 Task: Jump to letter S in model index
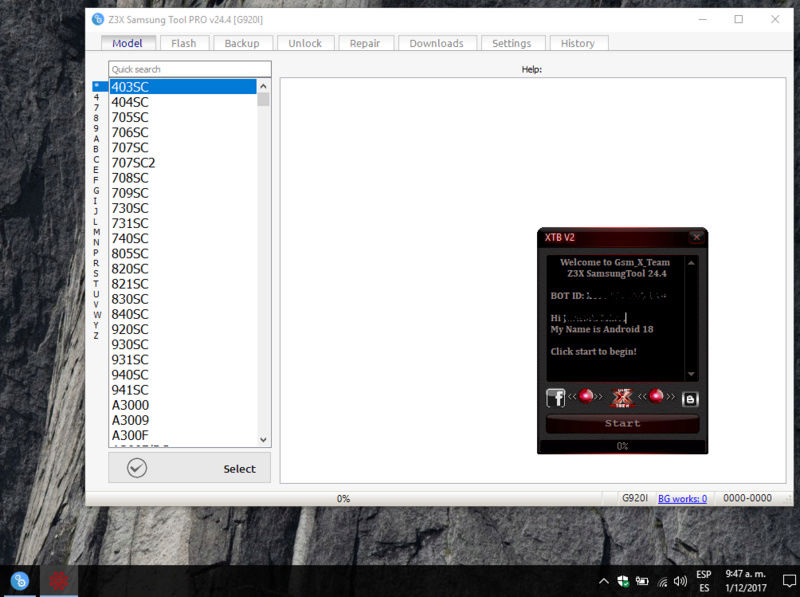[96, 273]
